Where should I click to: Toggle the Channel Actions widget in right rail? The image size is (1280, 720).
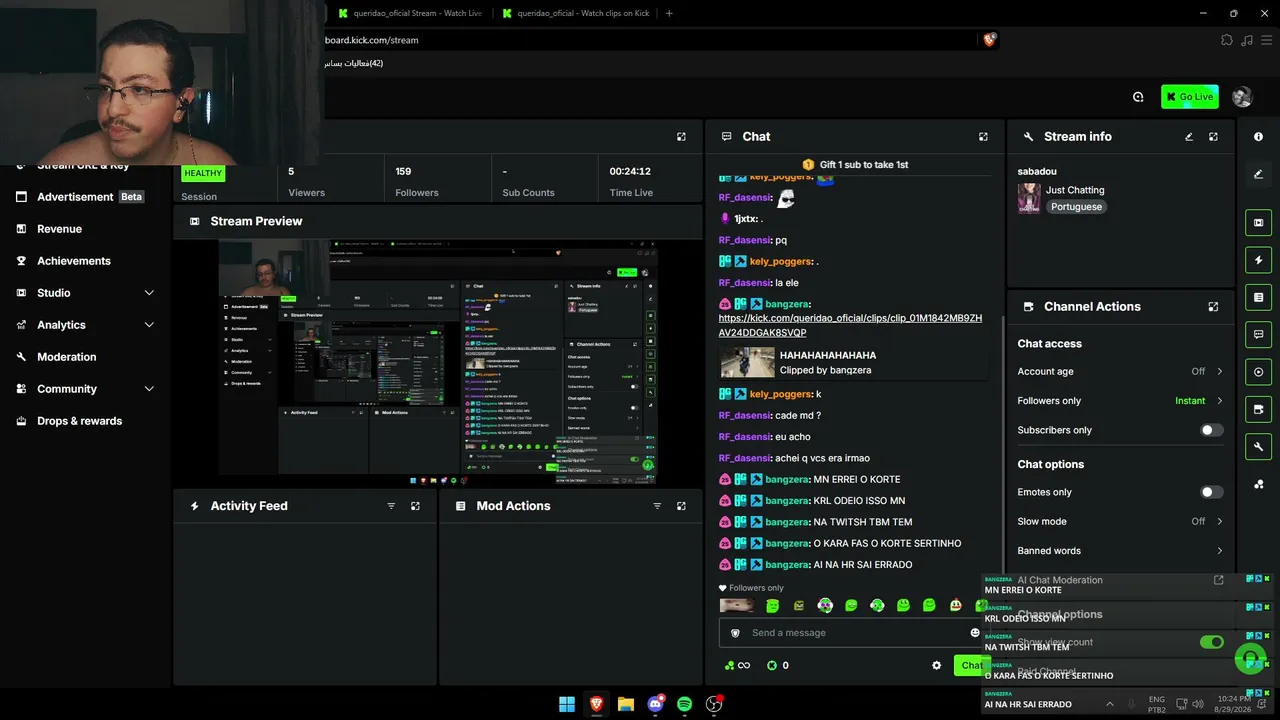1258,409
